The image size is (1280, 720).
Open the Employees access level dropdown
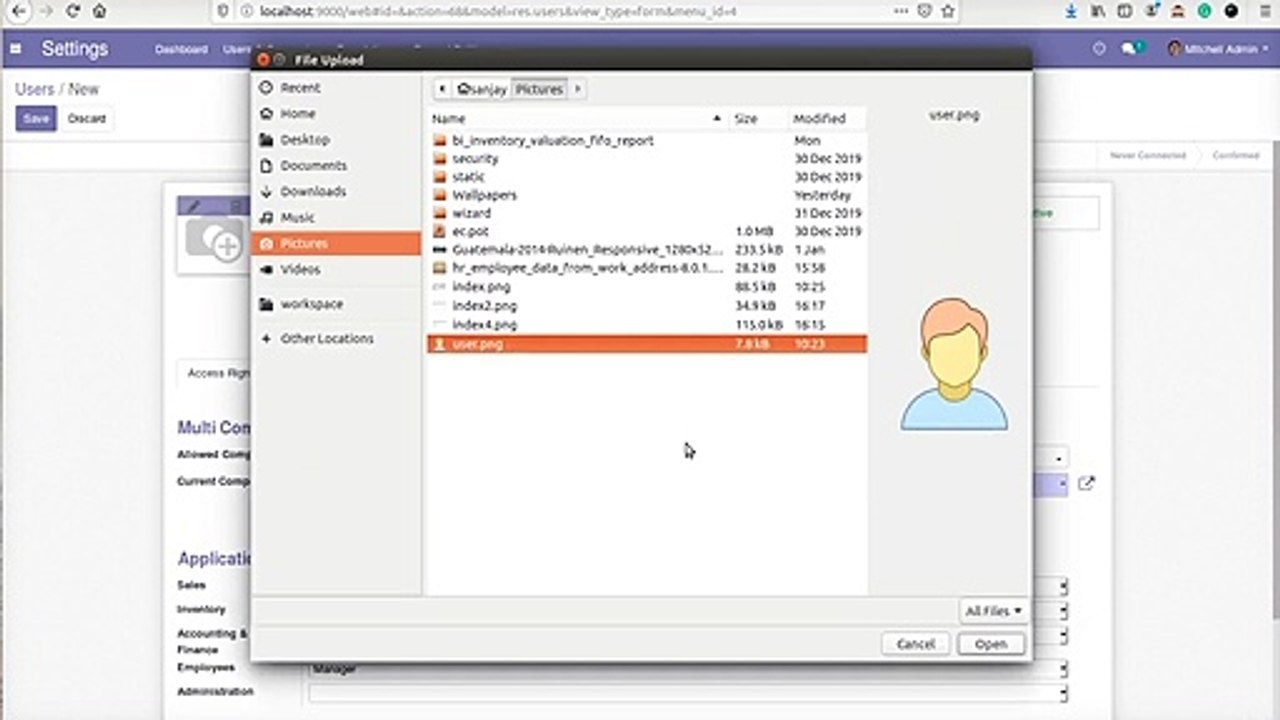coord(1064,669)
